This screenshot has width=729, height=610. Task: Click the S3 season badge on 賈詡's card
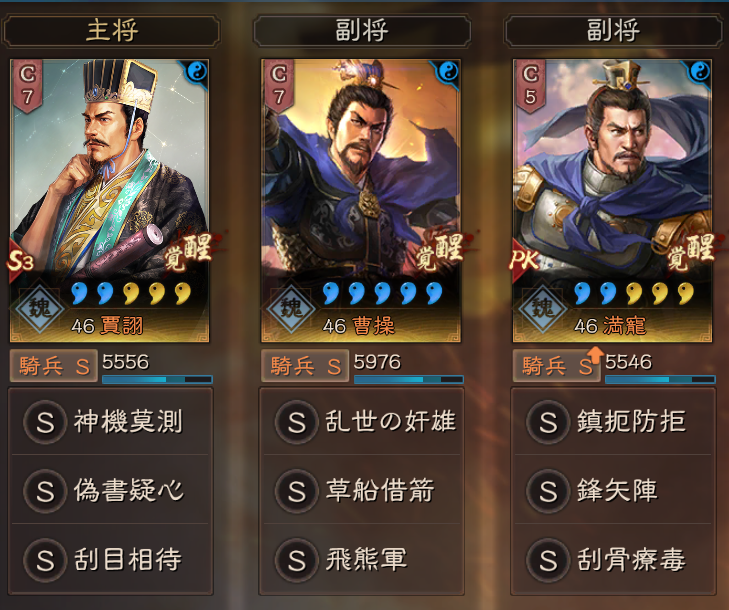click(20, 261)
